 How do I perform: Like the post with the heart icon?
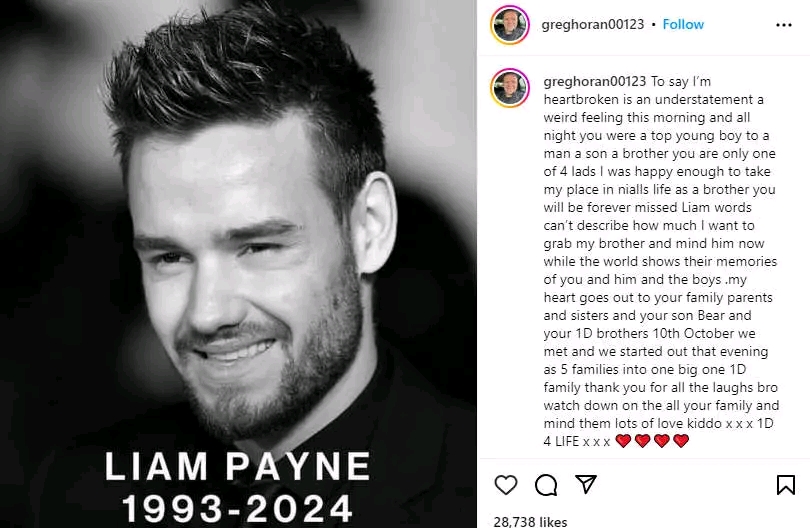(506, 485)
